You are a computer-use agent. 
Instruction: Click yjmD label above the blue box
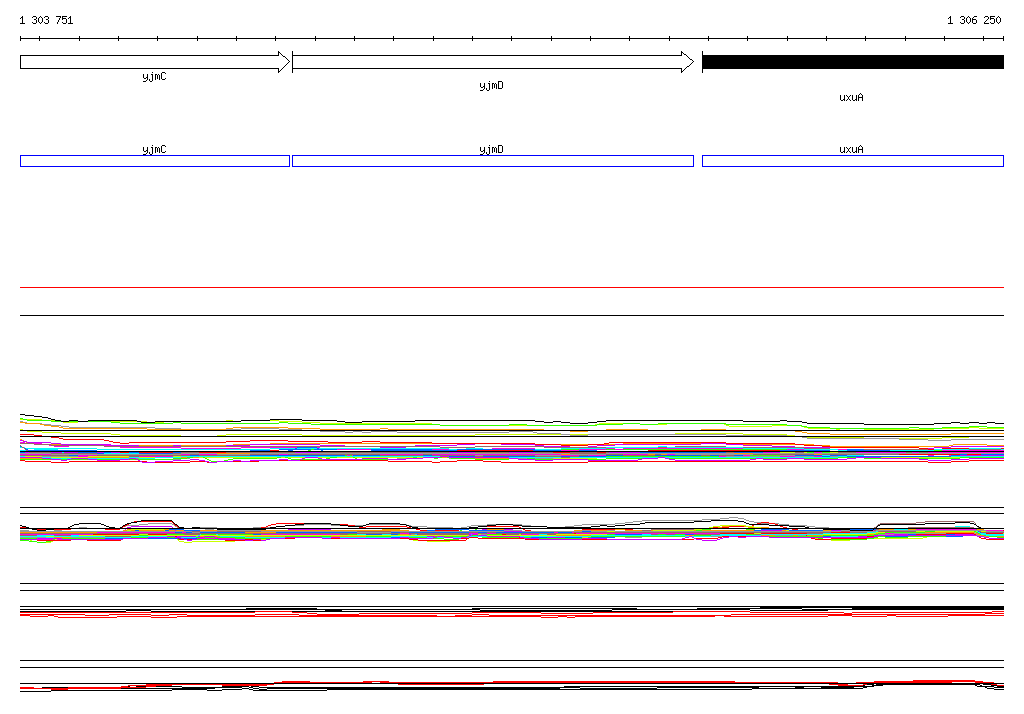click(x=491, y=149)
